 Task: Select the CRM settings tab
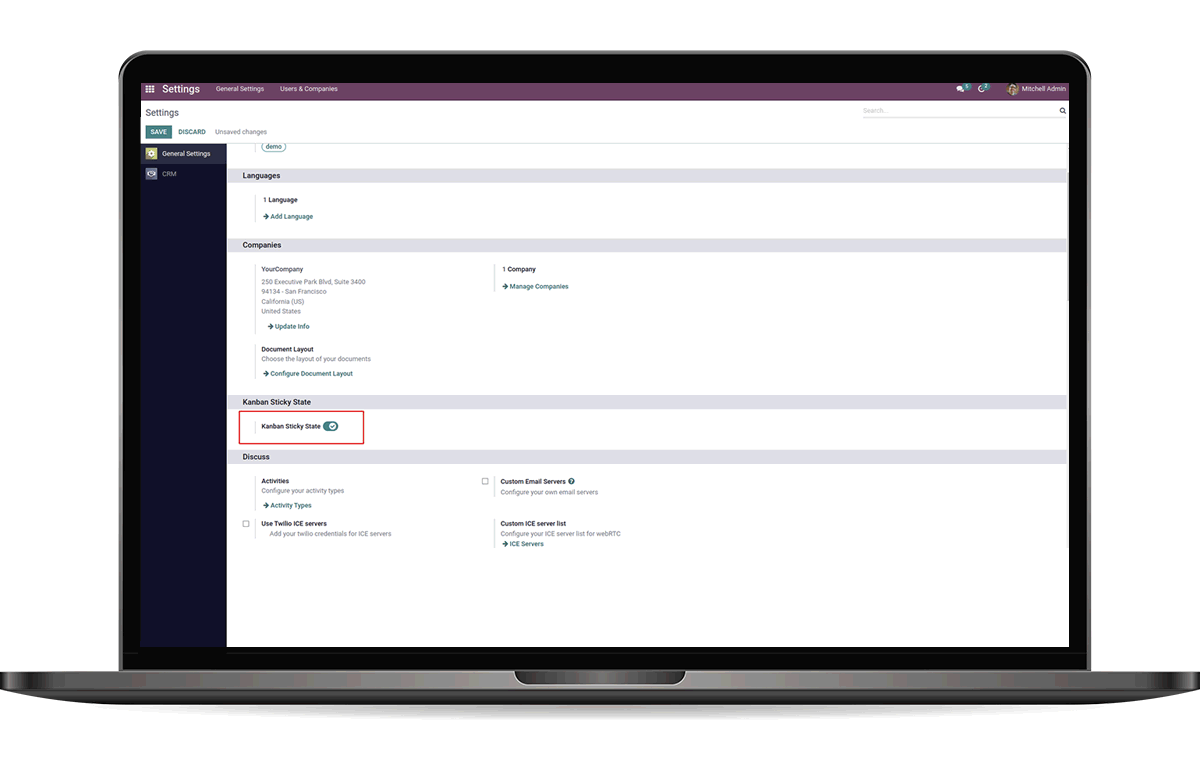coord(183,174)
